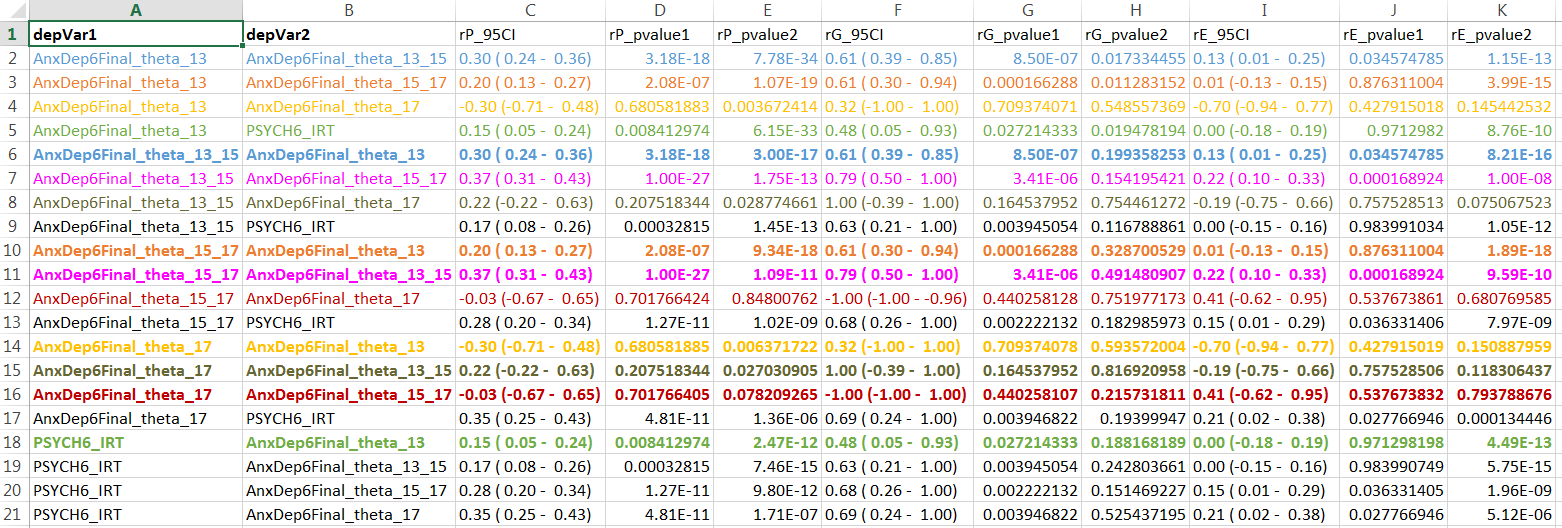Select the row 21 header
The height and width of the screenshot is (528, 1562).
(14, 515)
